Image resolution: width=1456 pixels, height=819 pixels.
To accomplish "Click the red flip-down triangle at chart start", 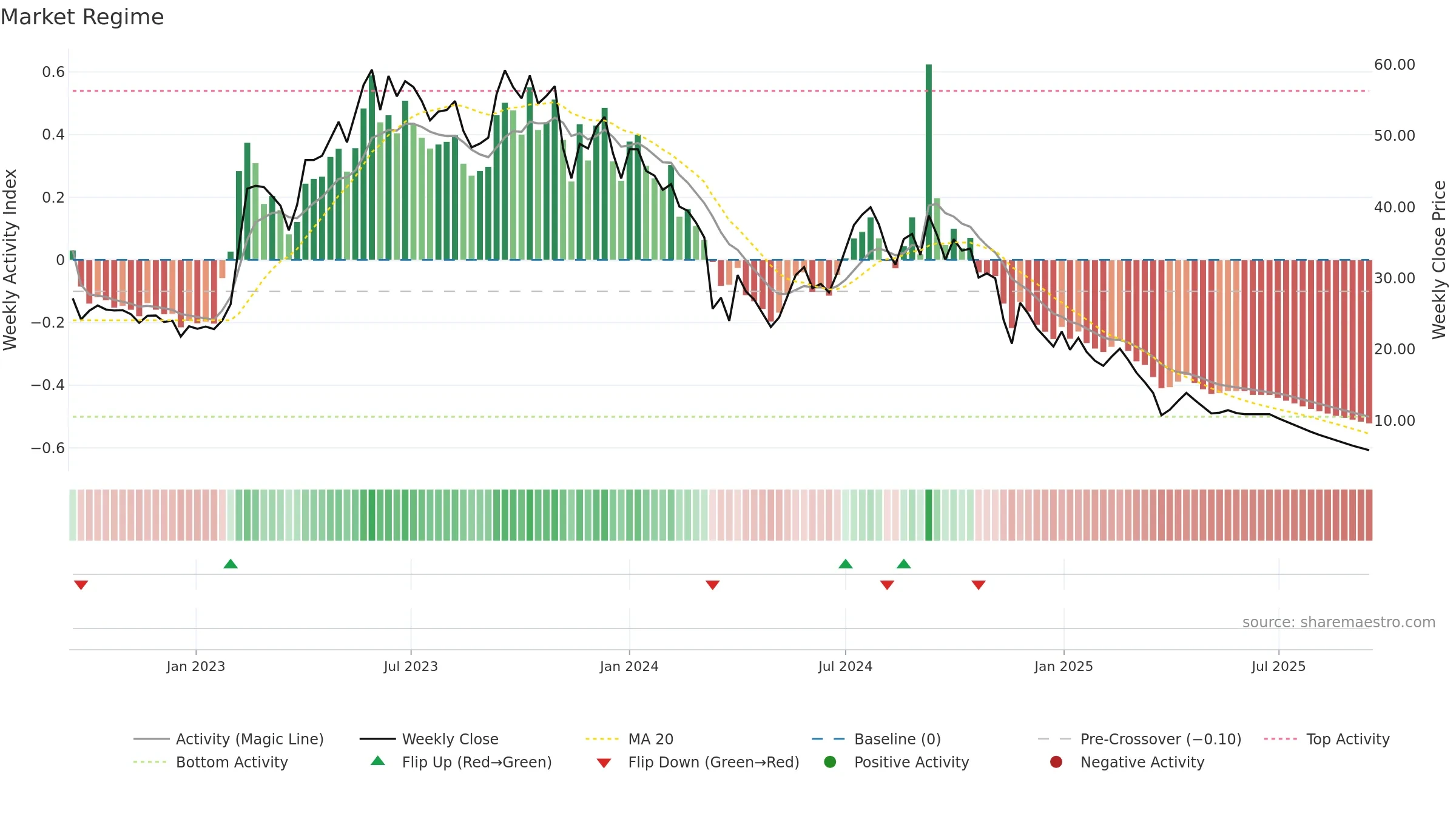I will click(81, 585).
